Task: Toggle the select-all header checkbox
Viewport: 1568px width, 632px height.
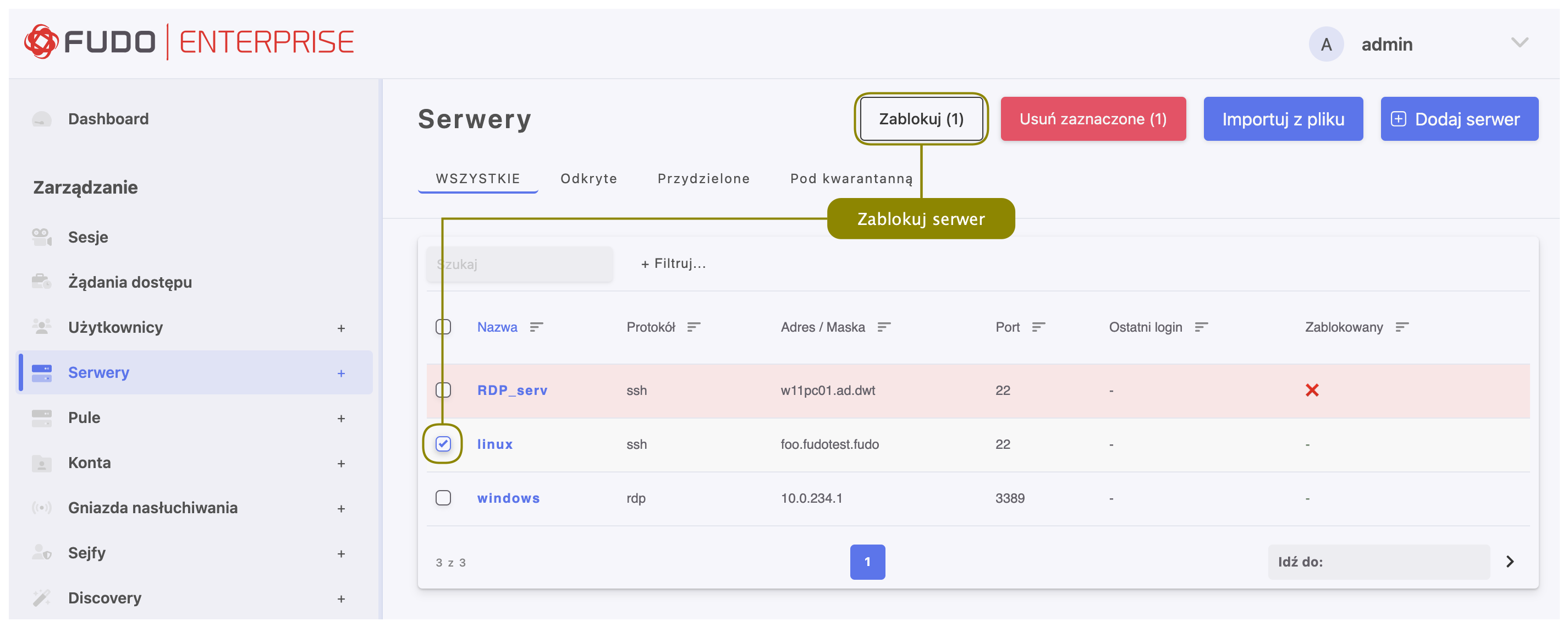Action: click(x=443, y=327)
